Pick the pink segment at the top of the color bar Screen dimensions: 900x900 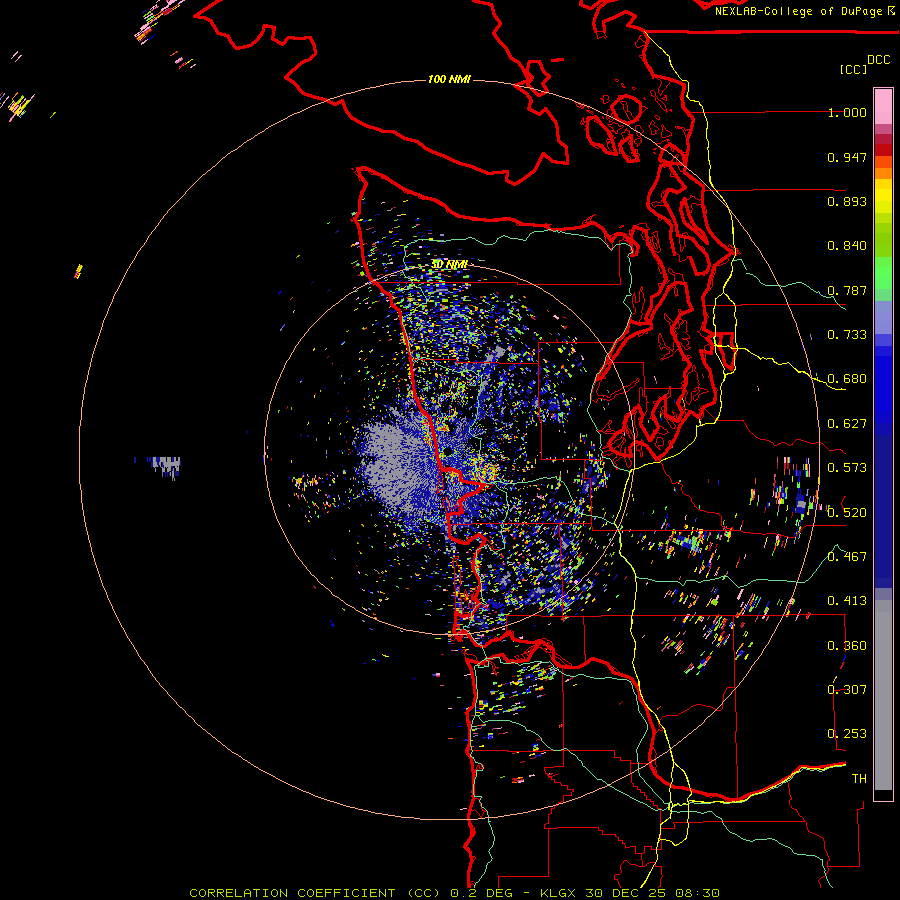883,107
